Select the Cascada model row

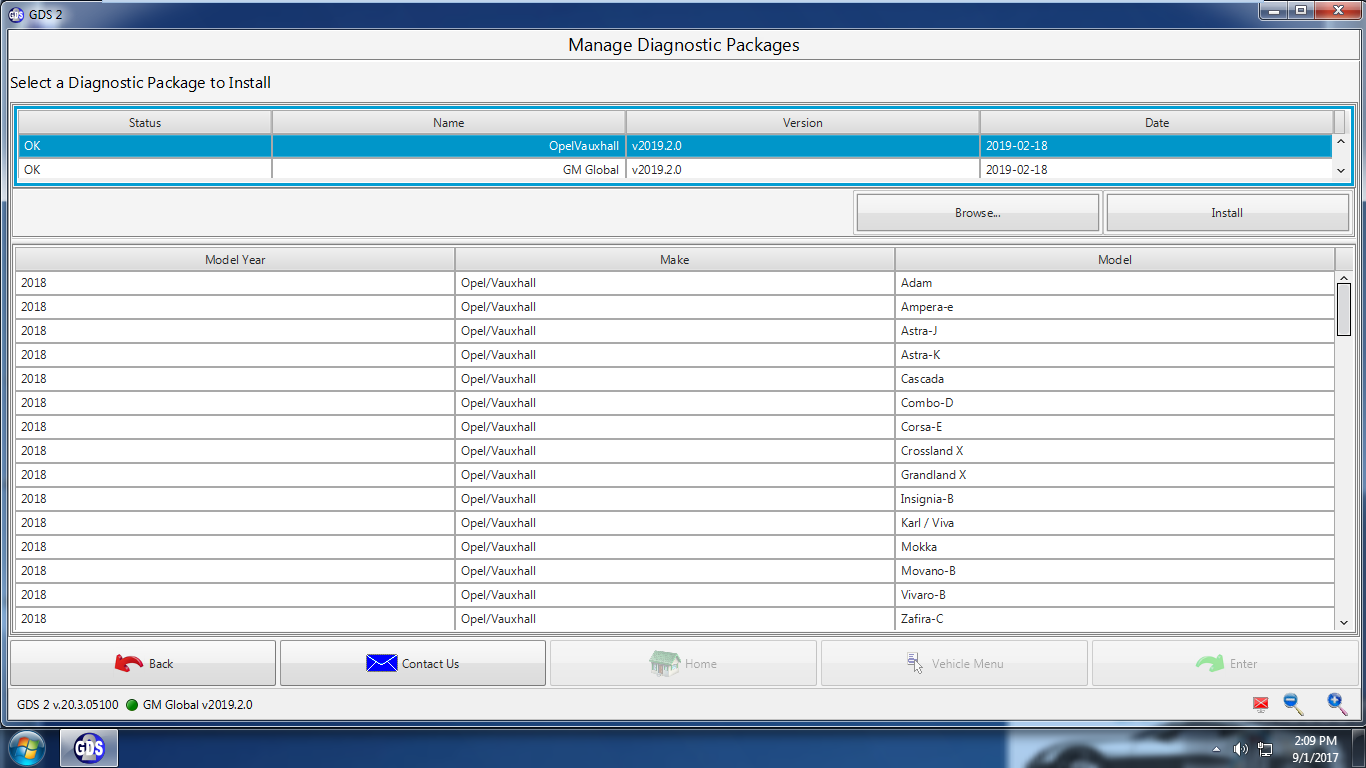pyautogui.click(x=675, y=379)
